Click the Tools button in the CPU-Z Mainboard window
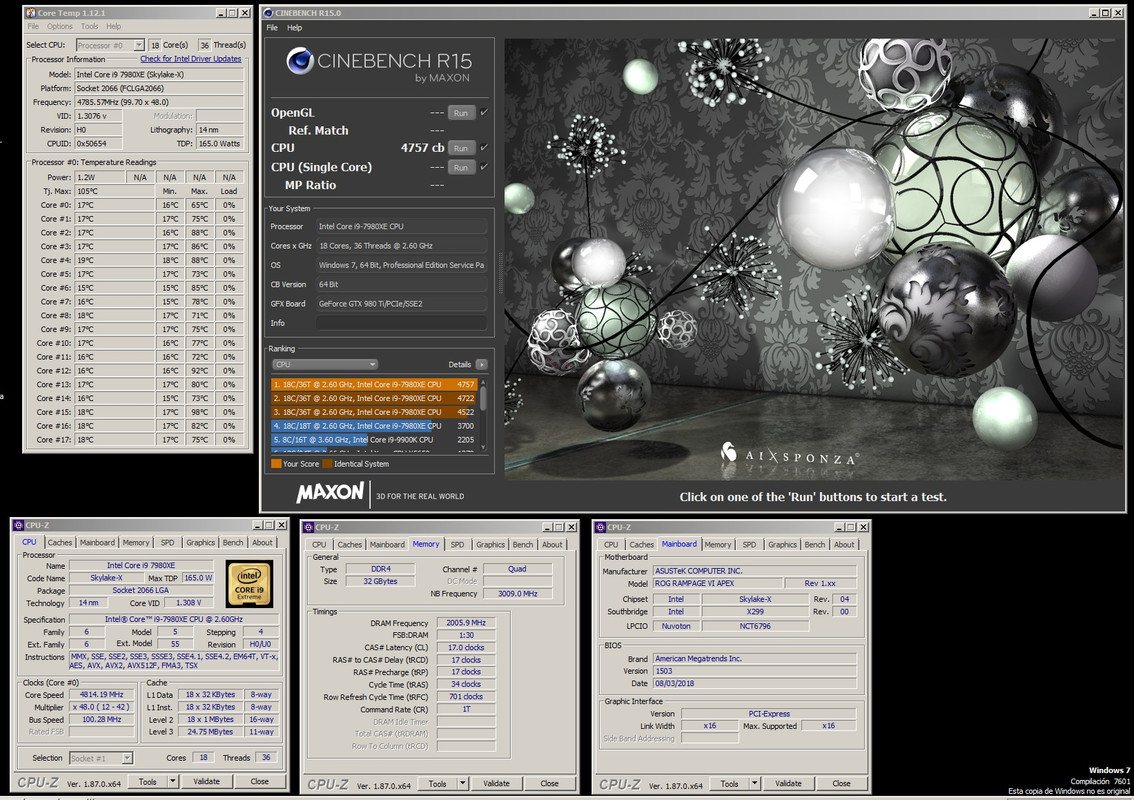 (x=729, y=783)
